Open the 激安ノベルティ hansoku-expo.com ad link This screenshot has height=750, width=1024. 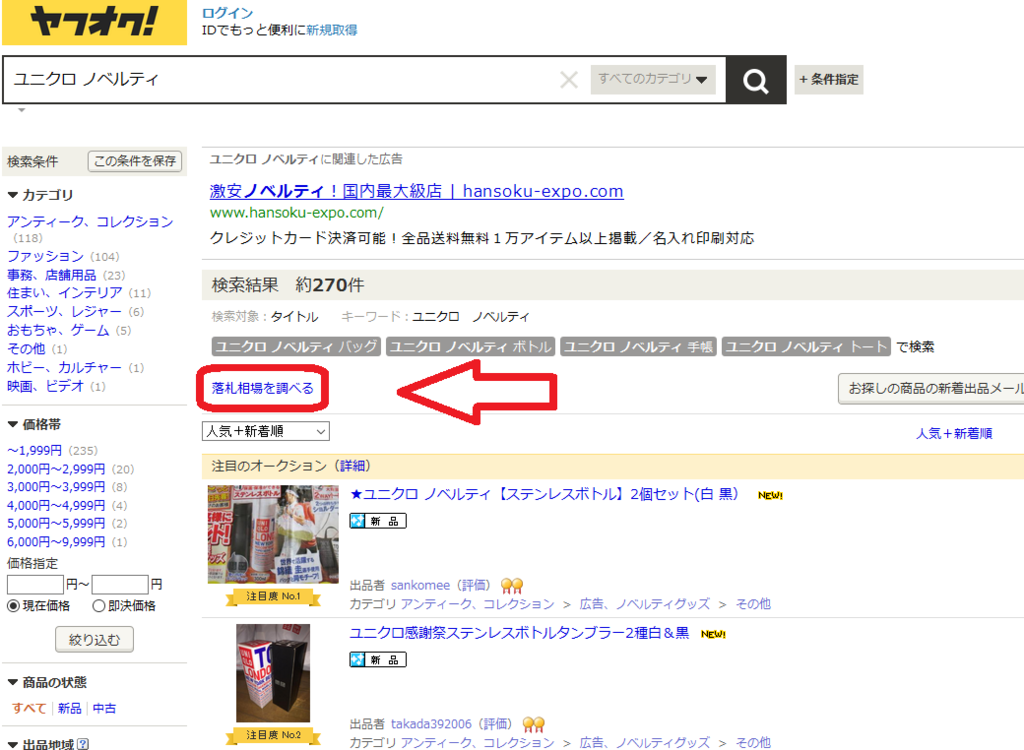click(x=417, y=191)
